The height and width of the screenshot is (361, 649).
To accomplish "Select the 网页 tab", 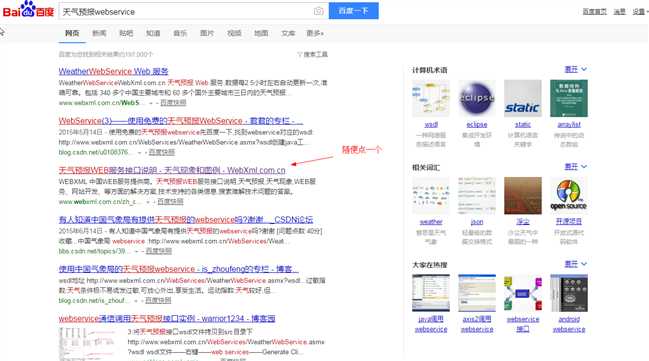I will tap(72, 33).
